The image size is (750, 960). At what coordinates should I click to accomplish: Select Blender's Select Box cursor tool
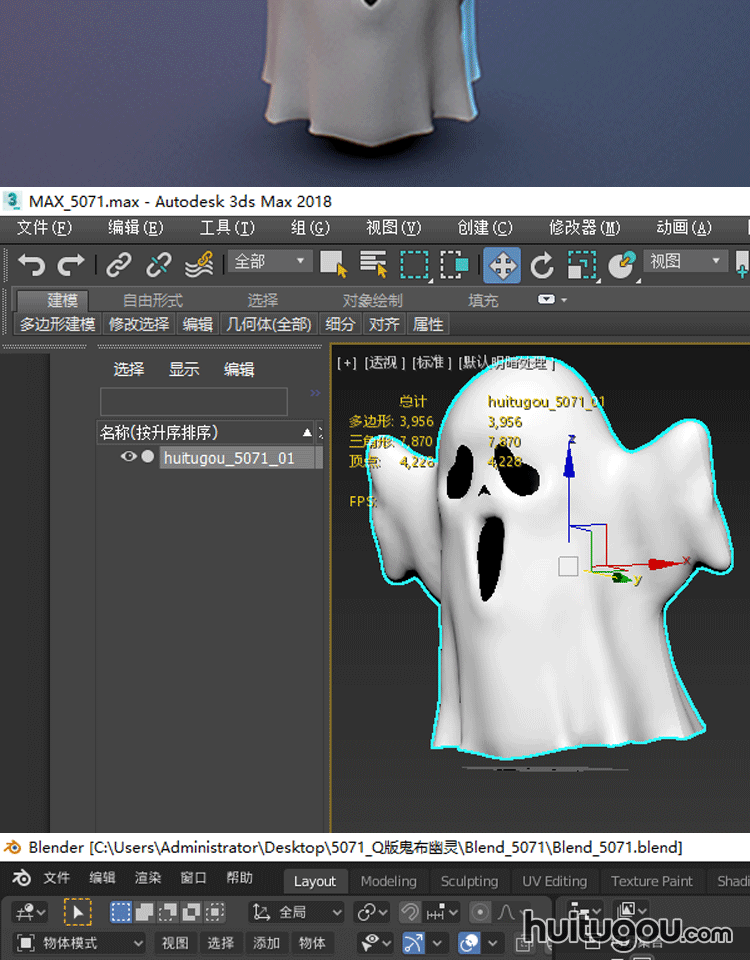77,912
